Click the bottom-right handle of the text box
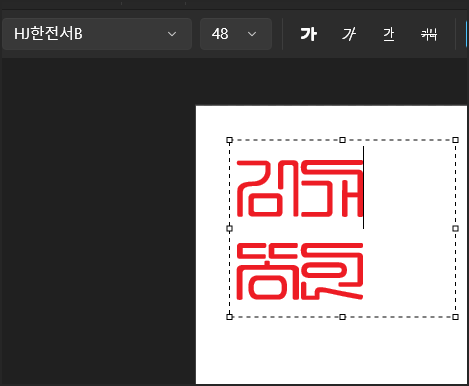The height and width of the screenshot is (386, 469). (x=455, y=317)
